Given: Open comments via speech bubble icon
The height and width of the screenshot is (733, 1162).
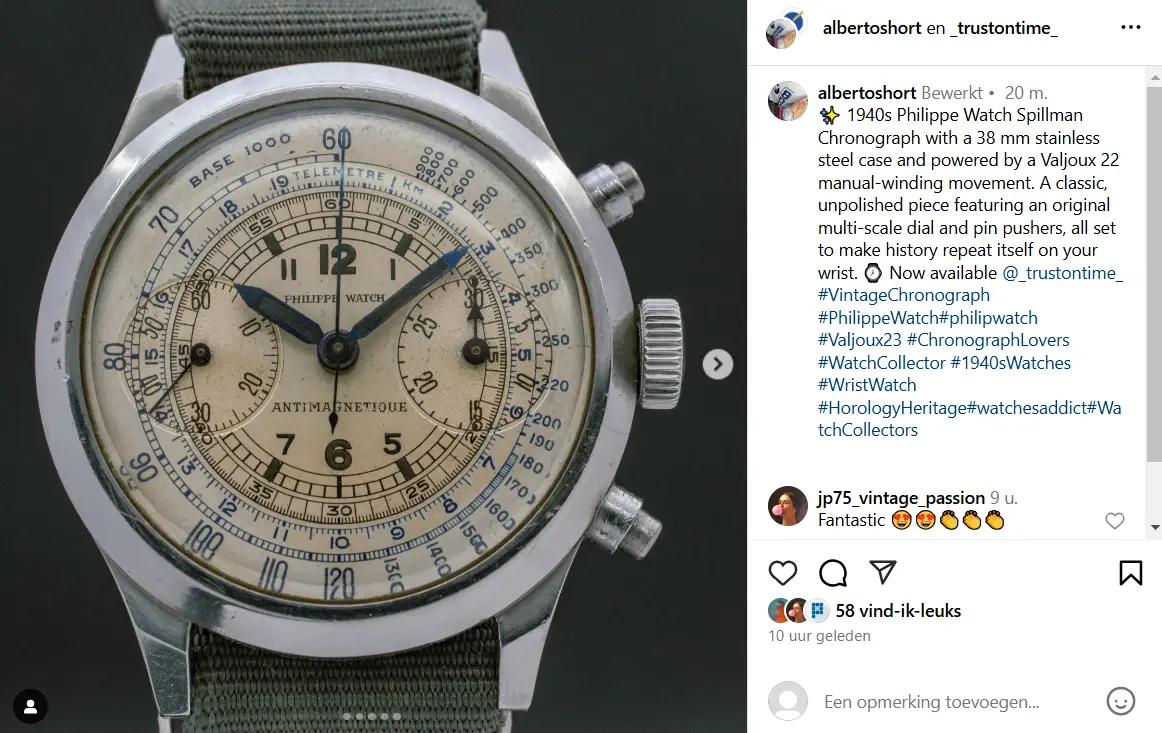Looking at the screenshot, I should (x=833, y=573).
